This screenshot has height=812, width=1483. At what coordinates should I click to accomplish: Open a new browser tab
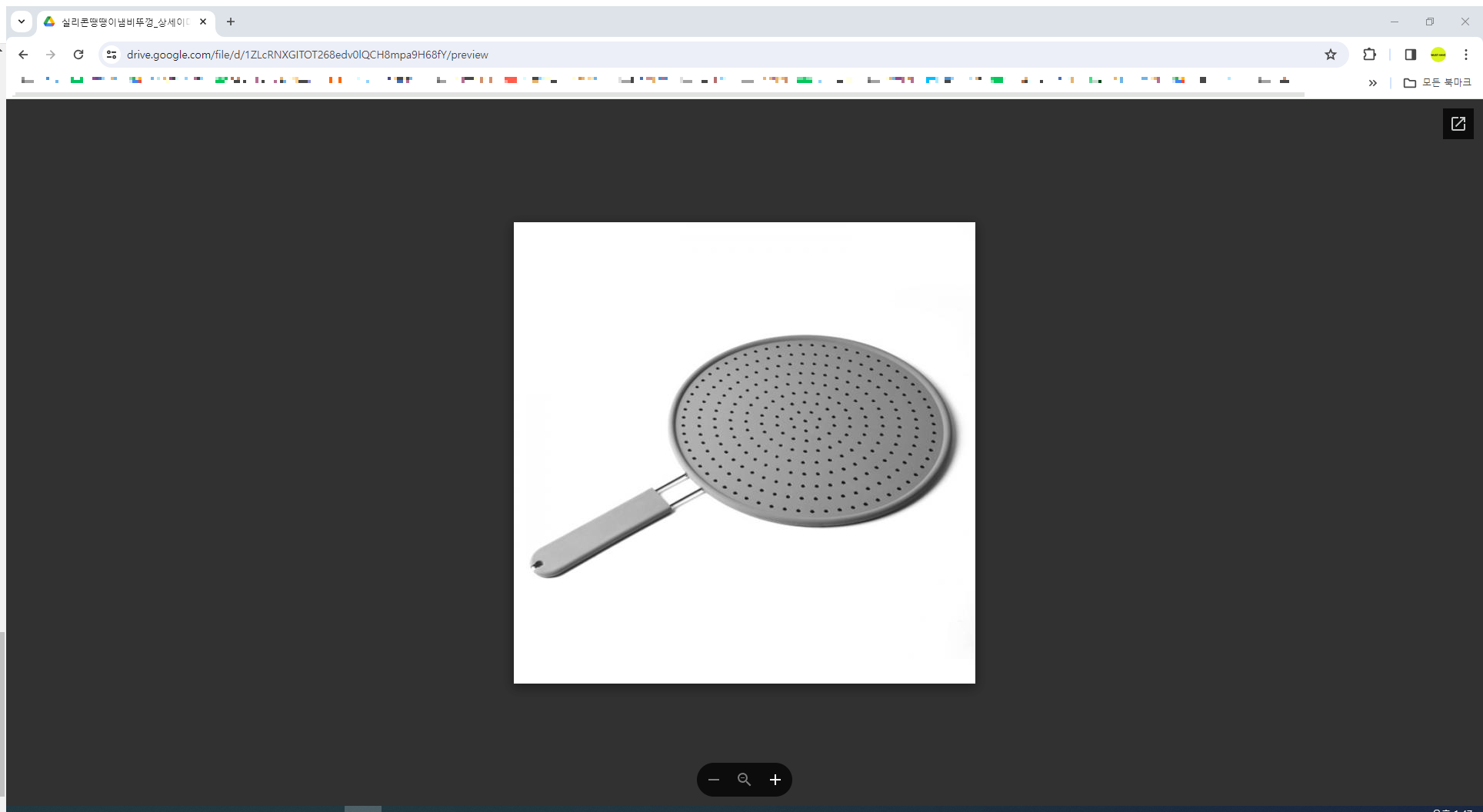231,22
